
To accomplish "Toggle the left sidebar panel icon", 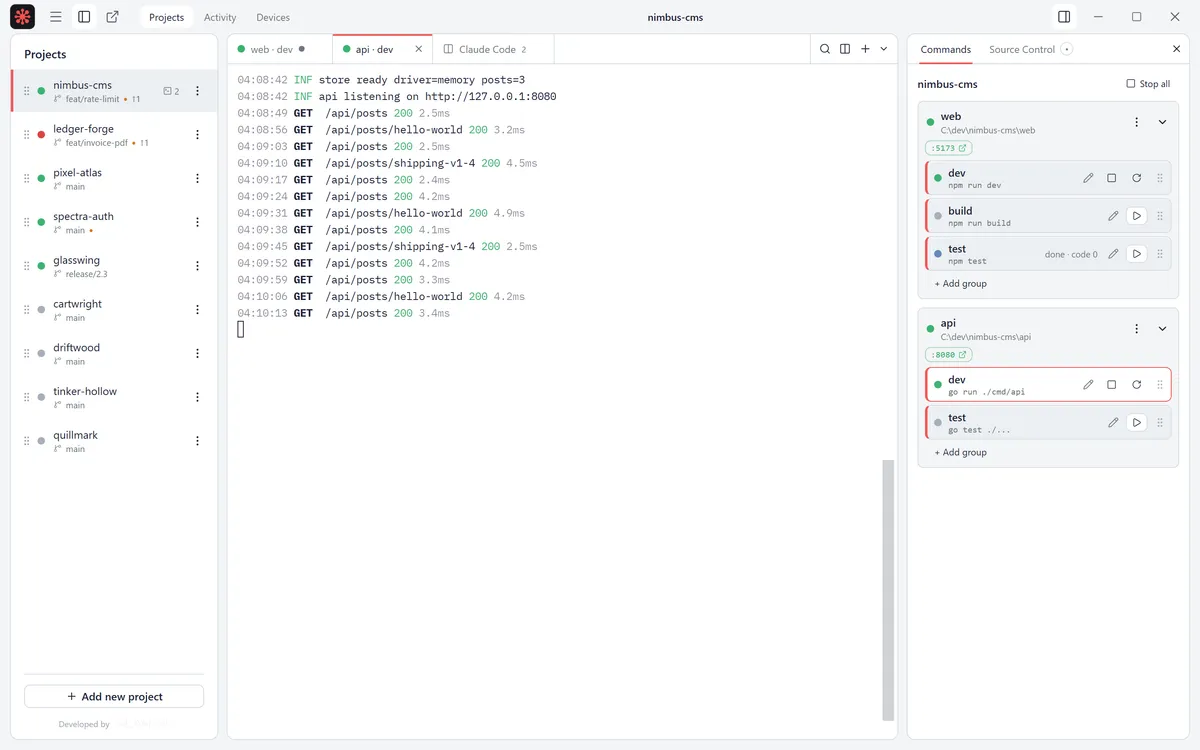I will click(84, 17).
